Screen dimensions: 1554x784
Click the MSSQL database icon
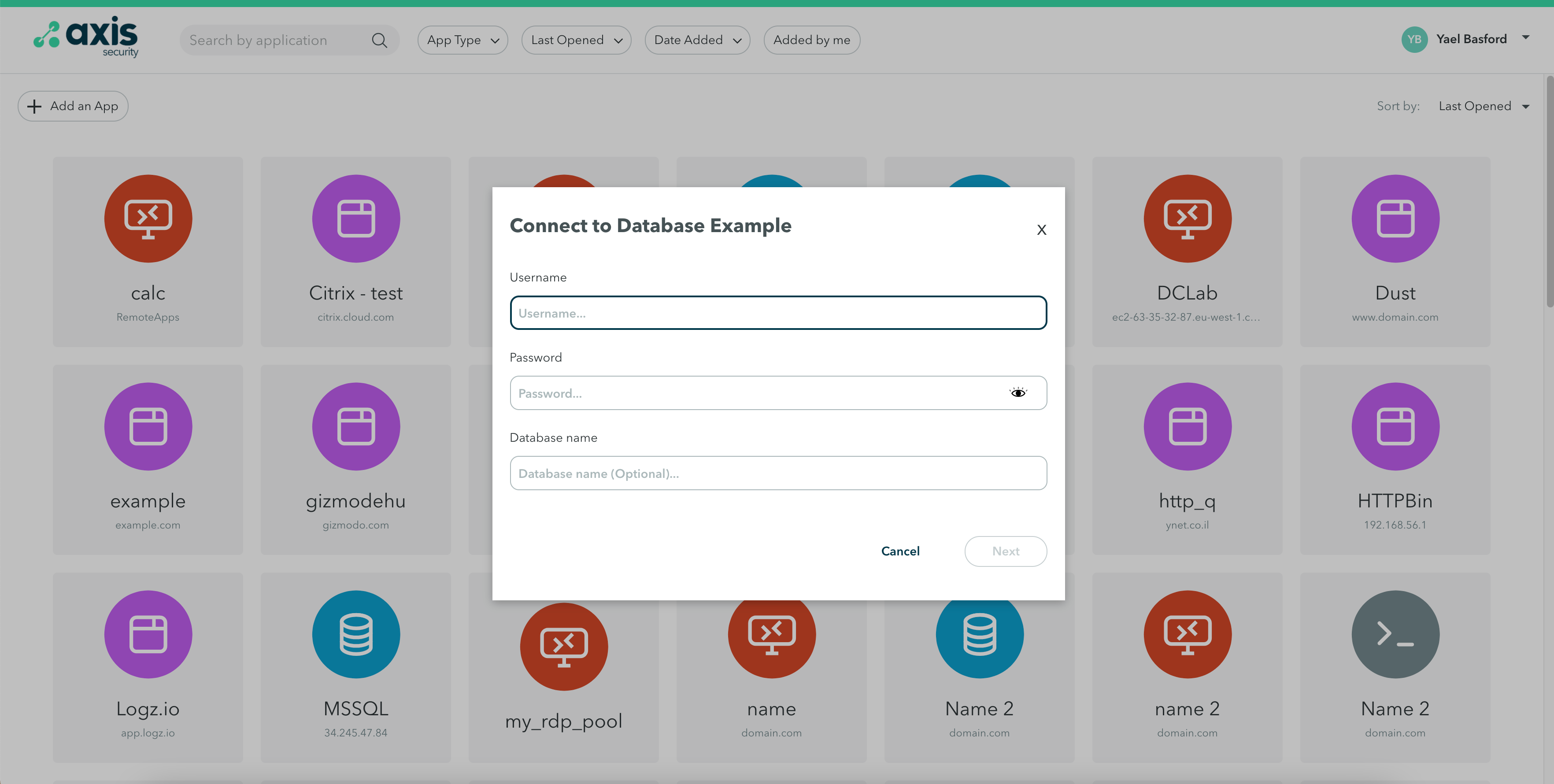click(355, 634)
